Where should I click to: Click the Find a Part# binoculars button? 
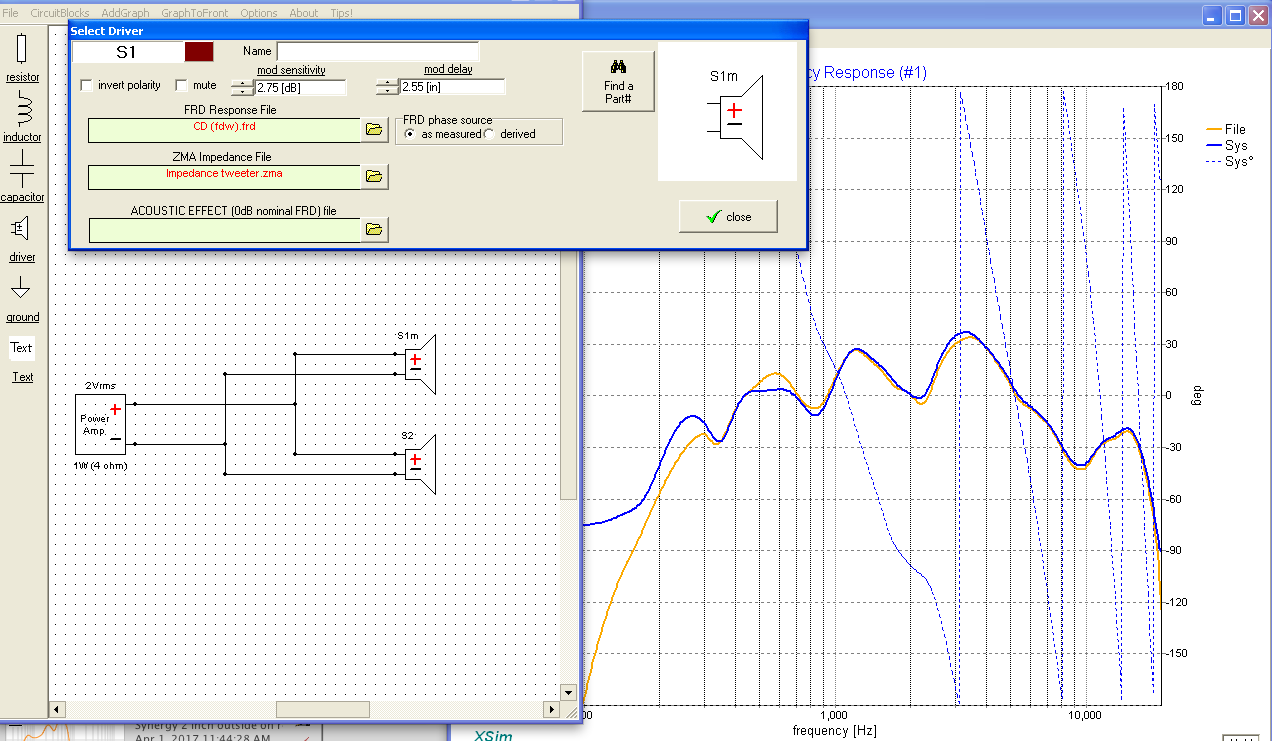pyautogui.click(x=618, y=81)
